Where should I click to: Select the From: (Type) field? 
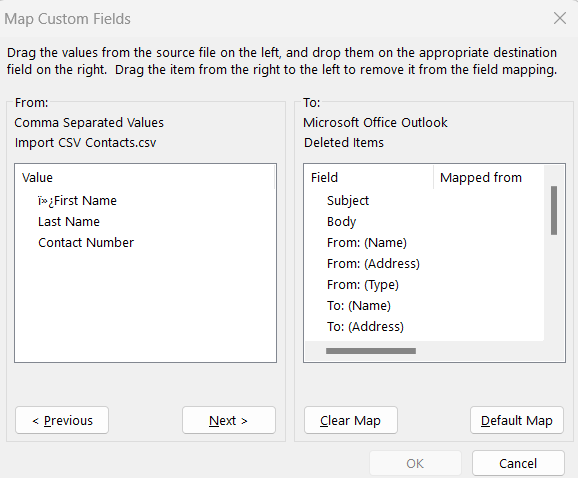pyautogui.click(x=363, y=285)
